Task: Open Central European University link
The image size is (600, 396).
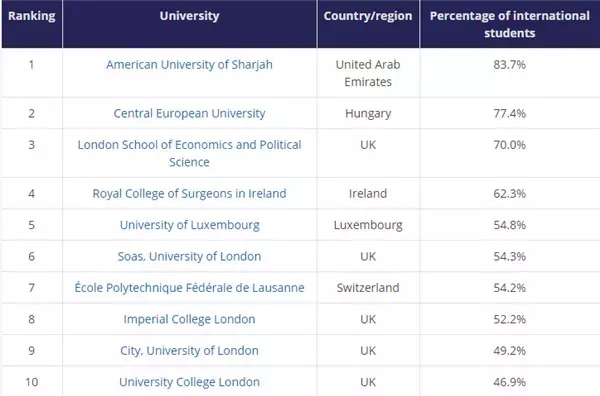Action: 189,113
